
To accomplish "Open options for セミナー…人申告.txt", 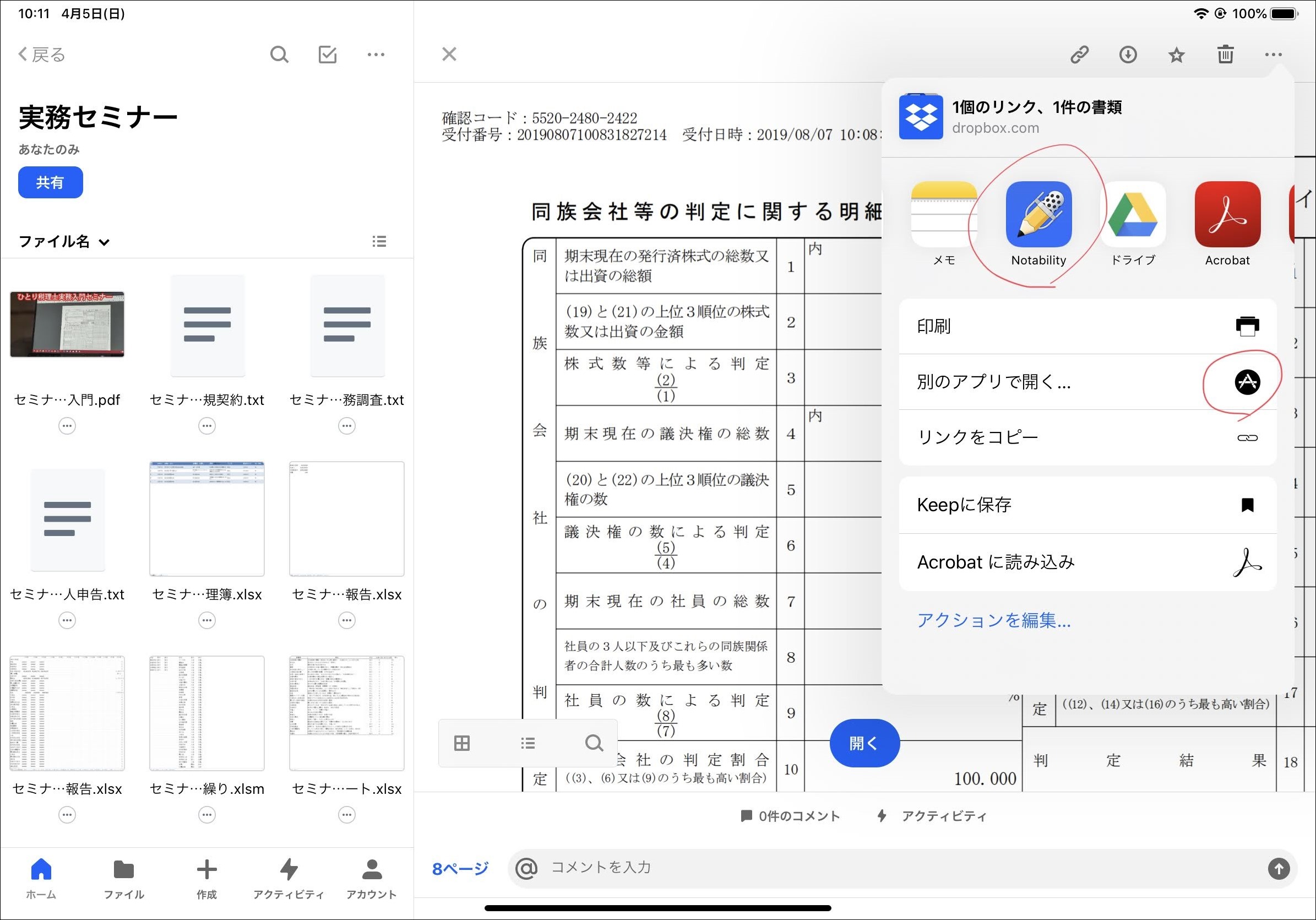I will point(67,621).
